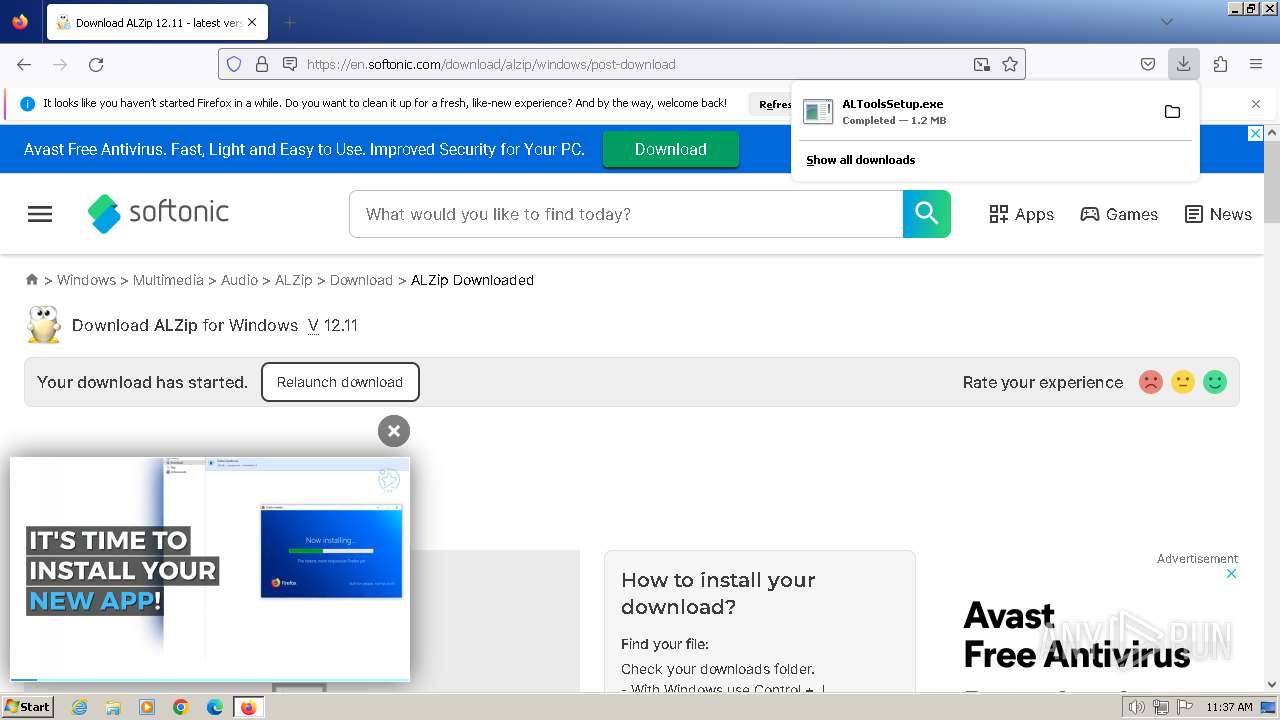Rate experience with the red sad face

coord(1151,382)
